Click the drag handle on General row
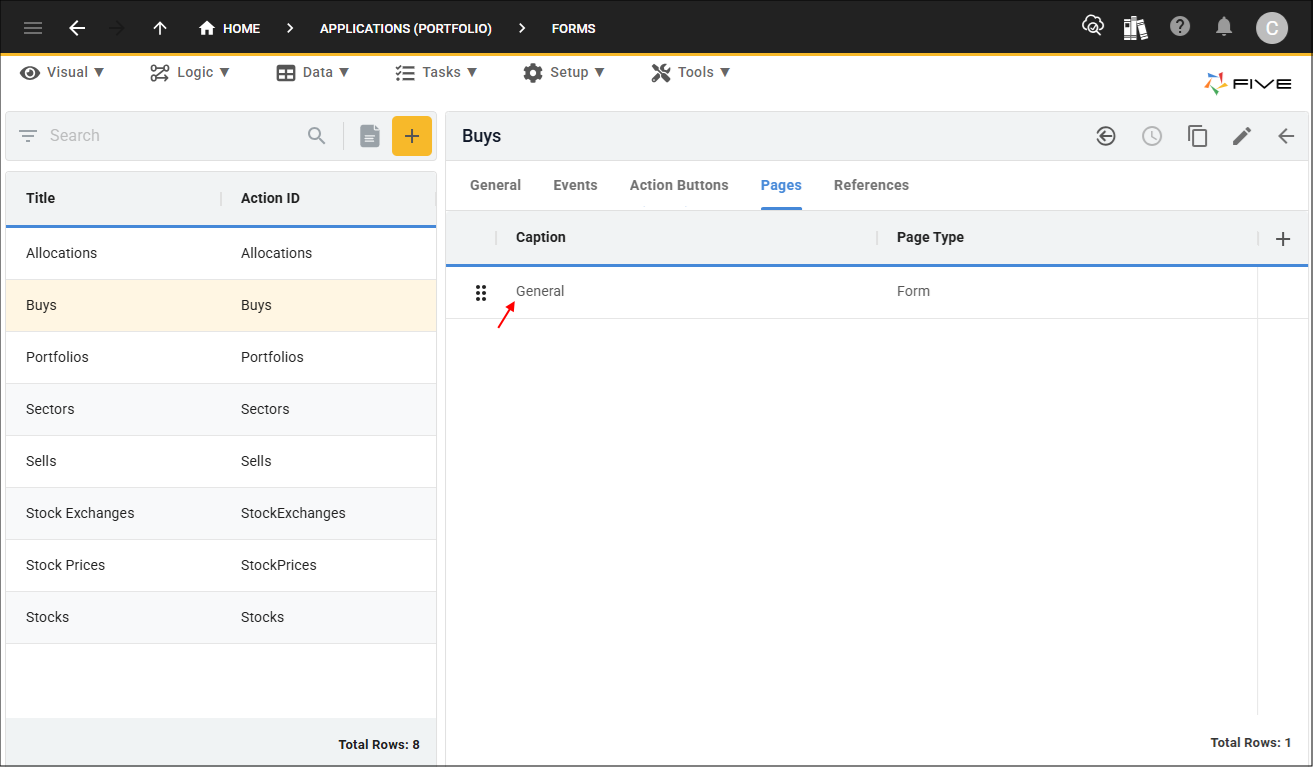1313x767 pixels. [481, 292]
